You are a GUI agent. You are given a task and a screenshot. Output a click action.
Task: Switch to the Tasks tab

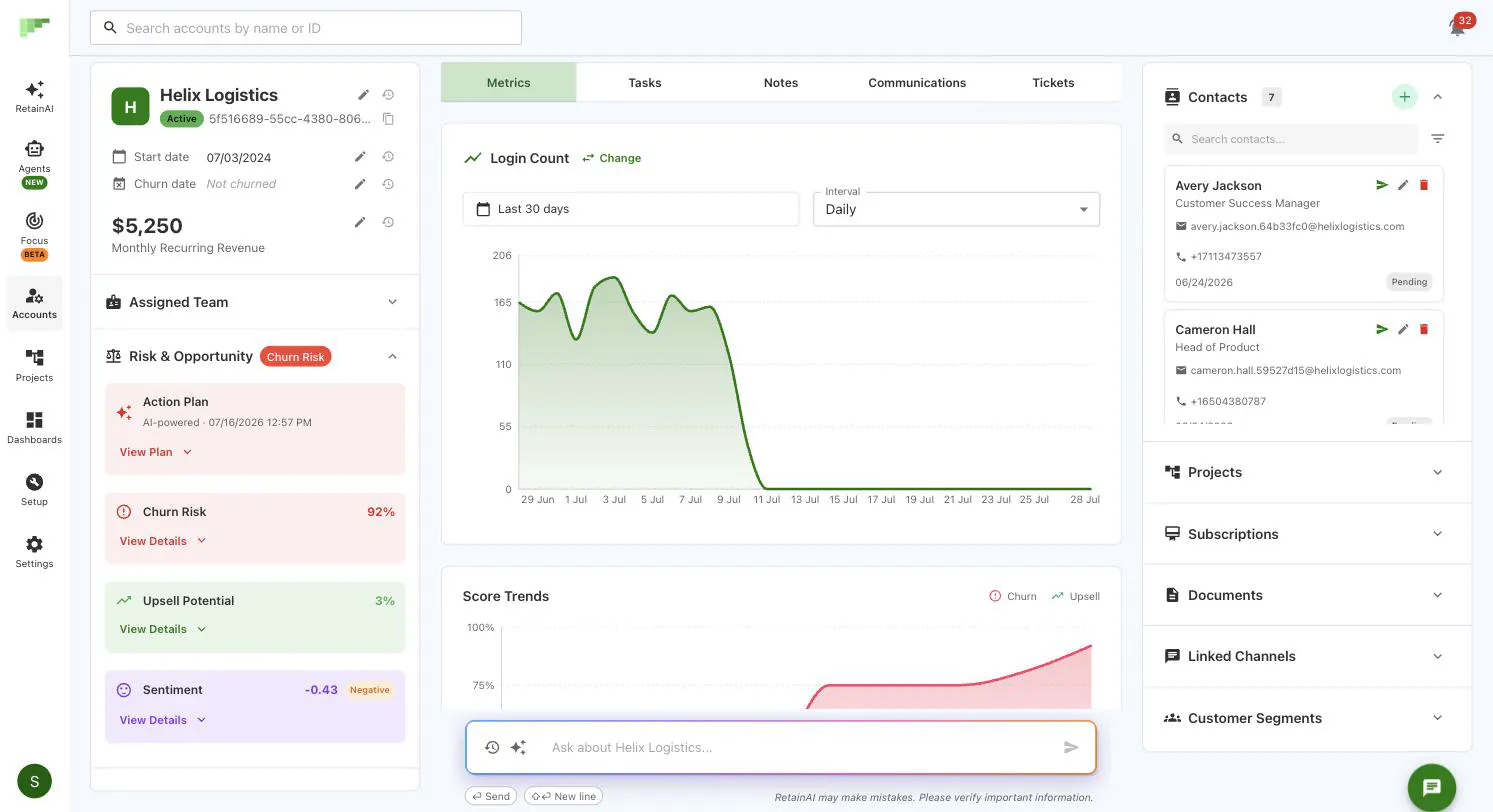click(645, 82)
